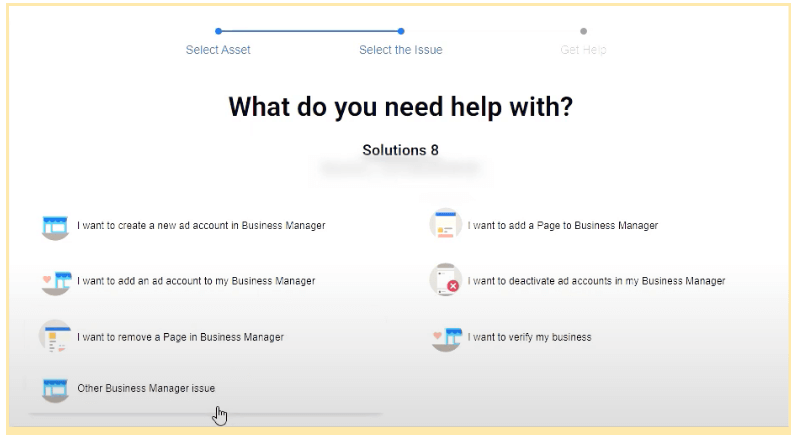798x436 pixels.
Task: Click the Get Help step label
Action: click(583, 50)
